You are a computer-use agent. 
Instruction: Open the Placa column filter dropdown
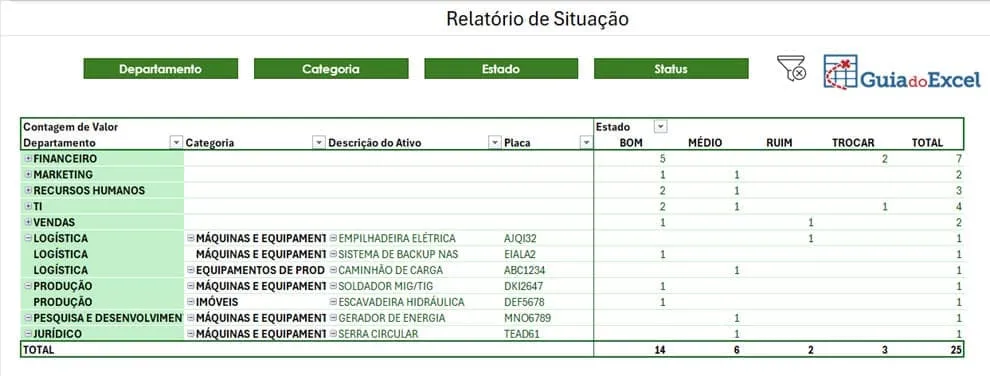pyautogui.click(x=587, y=143)
